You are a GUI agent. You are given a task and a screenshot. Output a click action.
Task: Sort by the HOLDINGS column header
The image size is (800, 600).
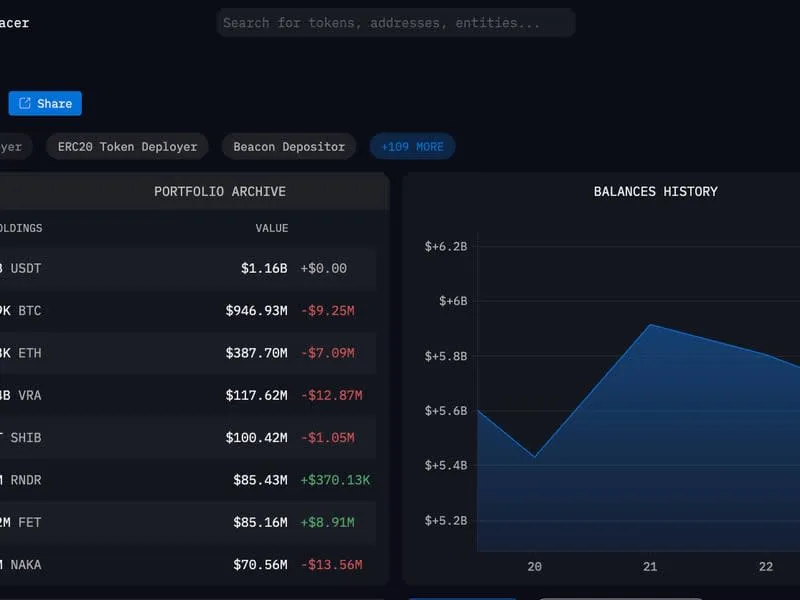point(22,227)
